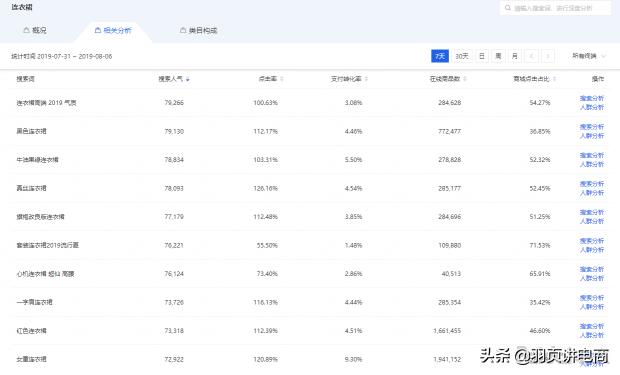Screen dimensions: 620x375
Task: Open 人群分析 link in the 78,834 row
Action: pyautogui.click(x=592, y=164)
